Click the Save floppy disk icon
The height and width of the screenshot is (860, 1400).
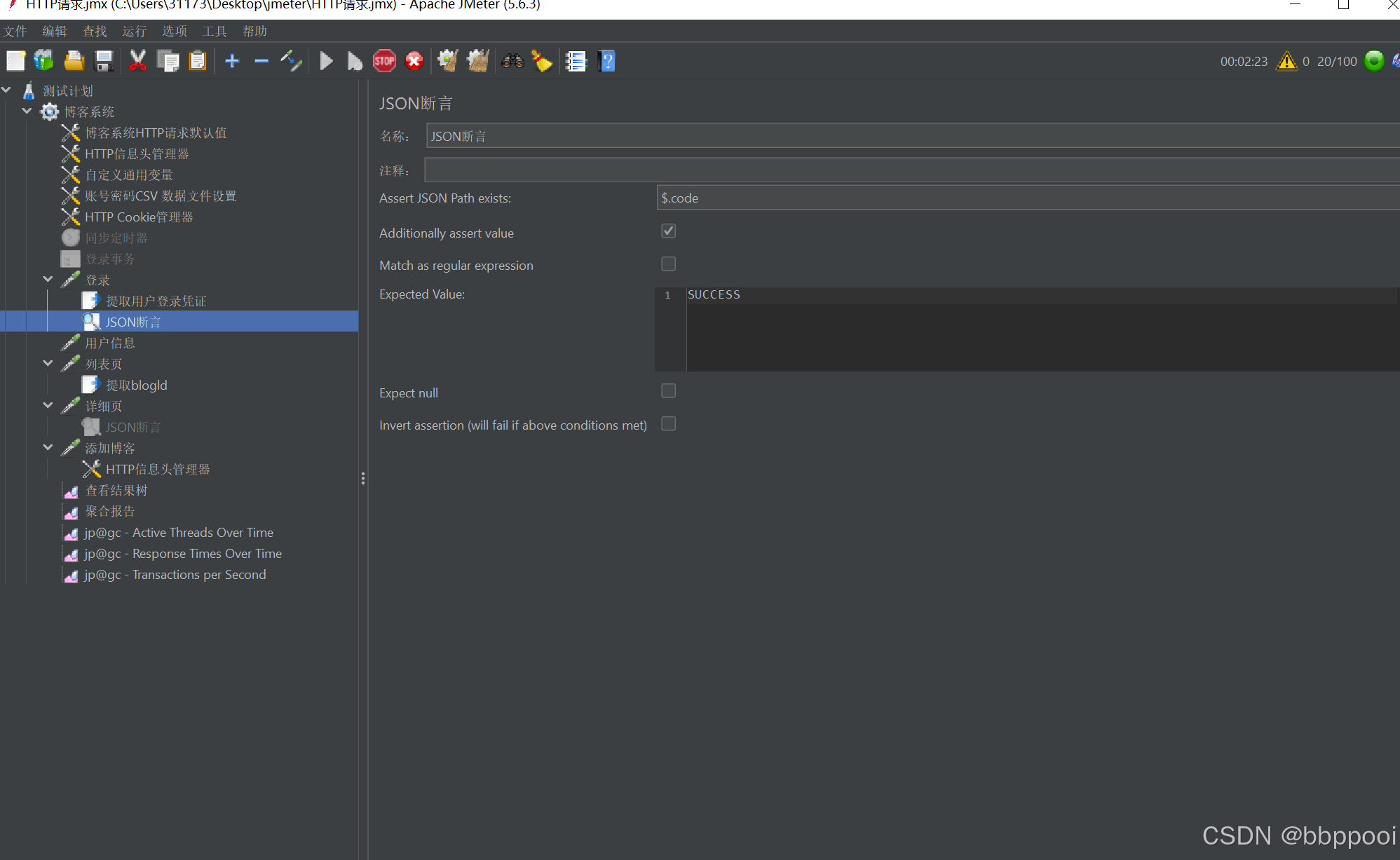[x=104, y=62]
